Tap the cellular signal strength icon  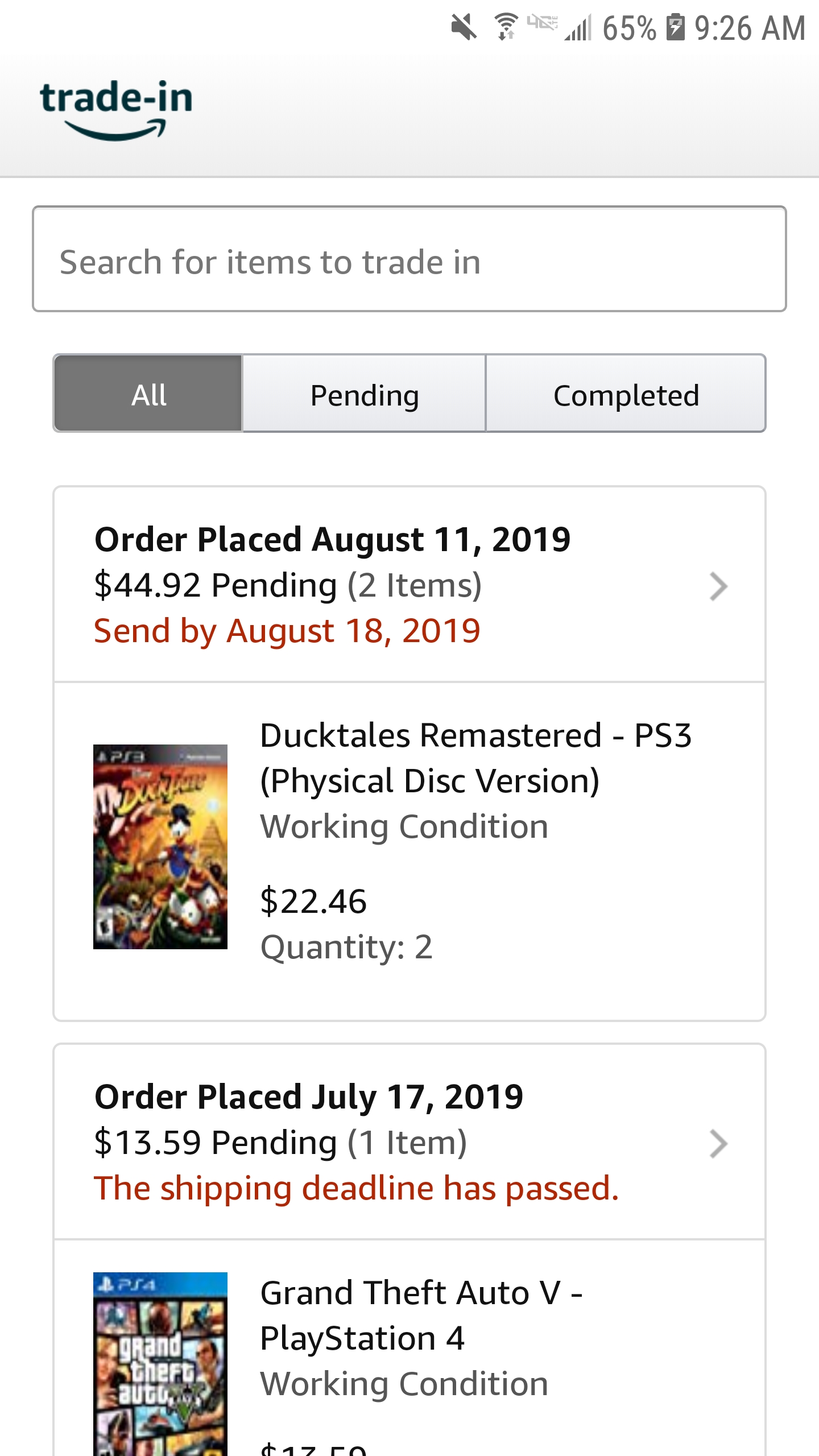(578, 27)
